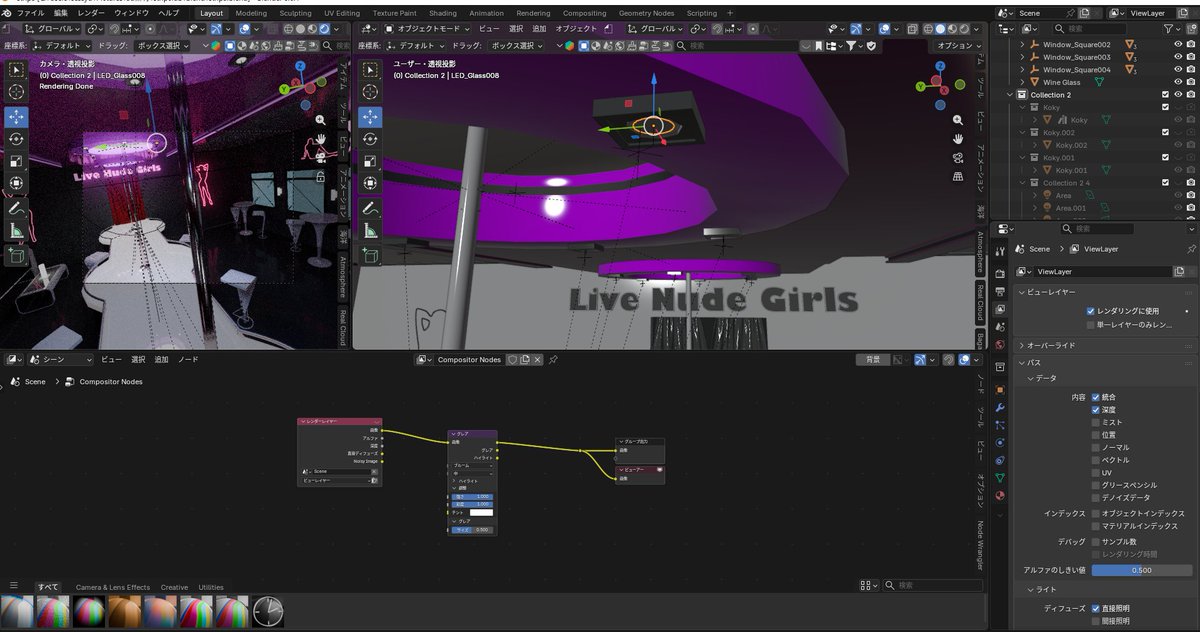Image resolution: width=1200 pixels, height=632 pixels.
Task: Exclude Collection 2 via its checkbox
Action: click(1165, 95)
